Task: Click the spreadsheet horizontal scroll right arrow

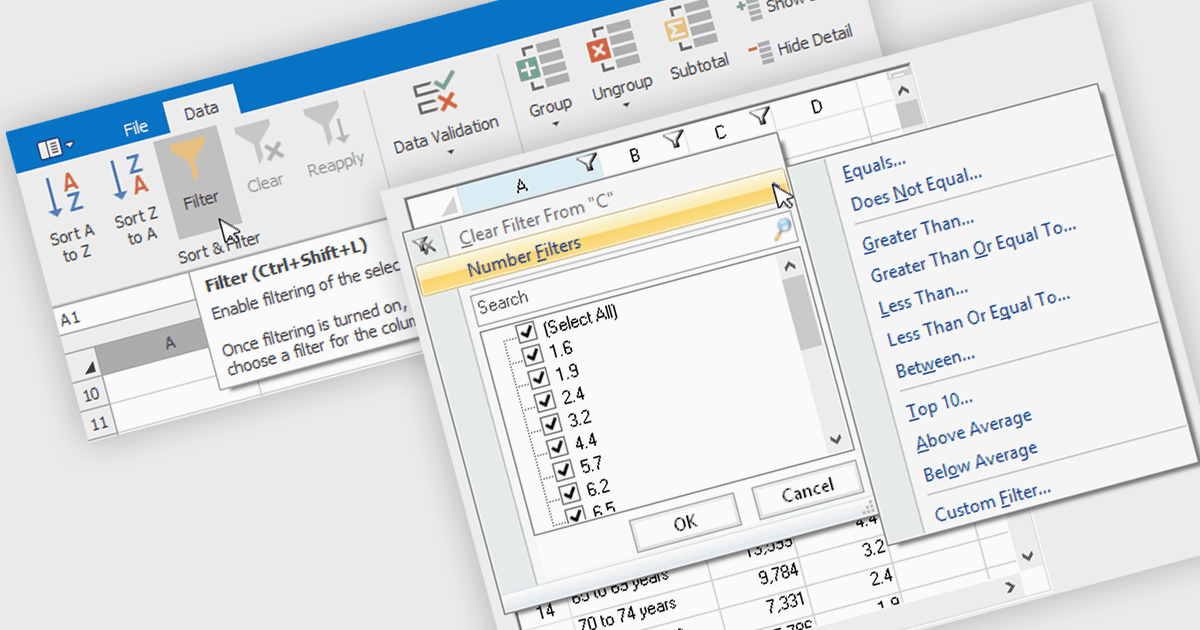Action: (1011, 586)
